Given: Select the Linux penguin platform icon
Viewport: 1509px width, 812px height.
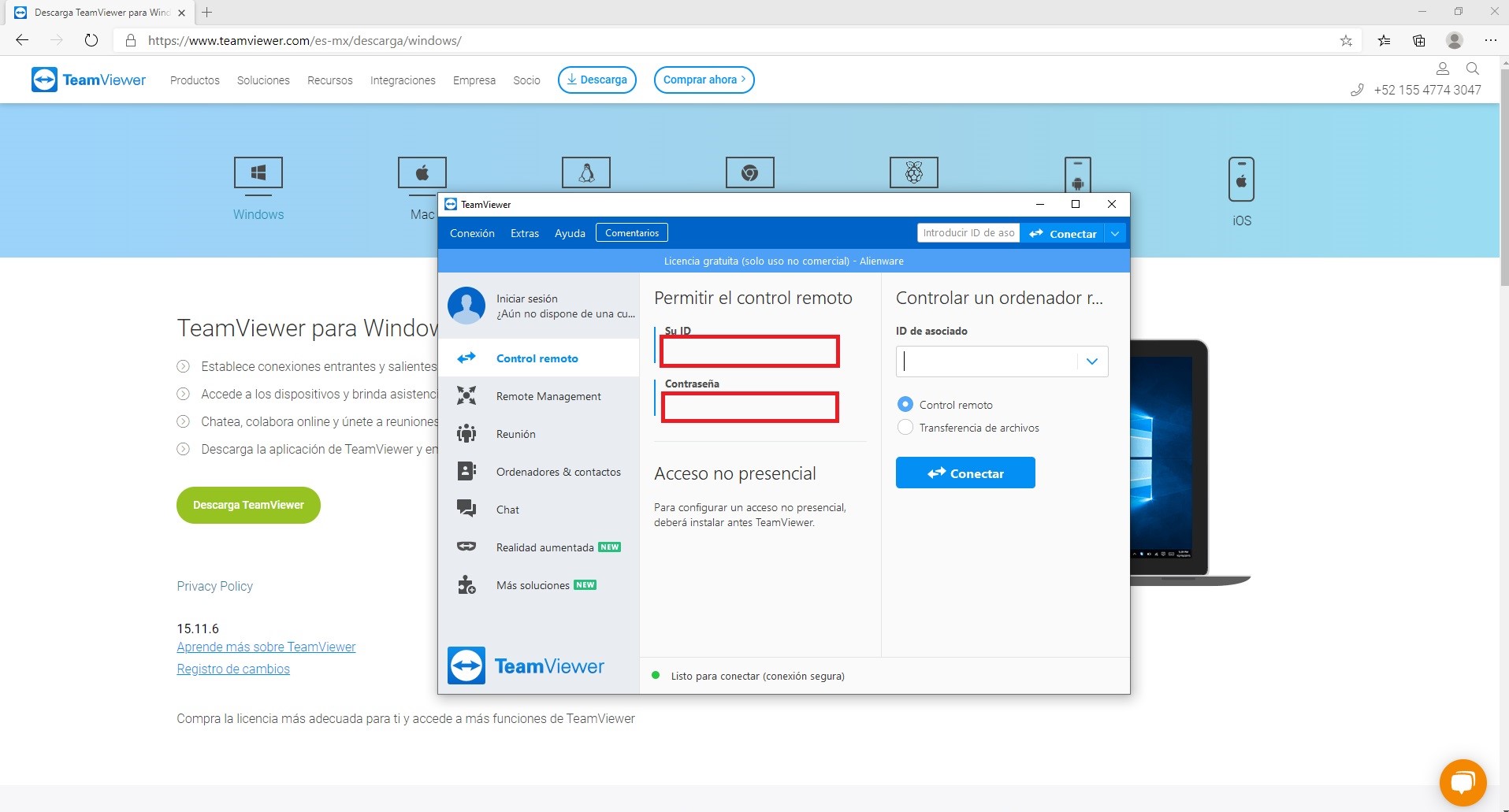Looking at the screenshot, I should coord(586,172).
